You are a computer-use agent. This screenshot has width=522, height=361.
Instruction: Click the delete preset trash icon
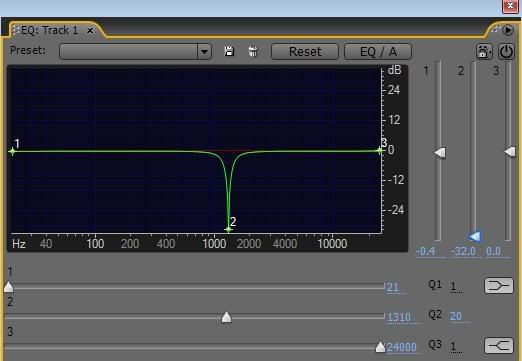tap(253, 51)
